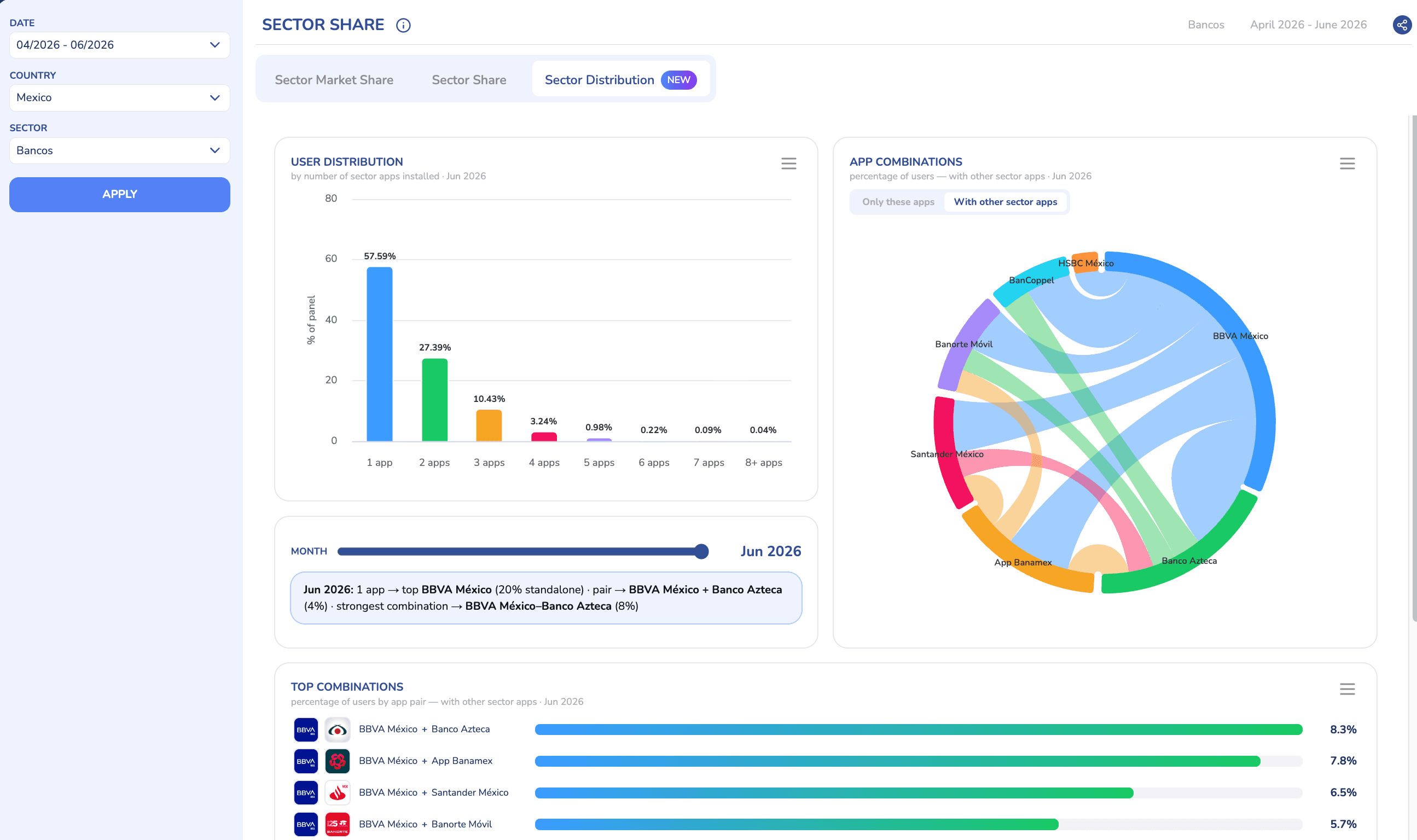Click the BBVA México + Banorte Móvil label

(425, 825)
